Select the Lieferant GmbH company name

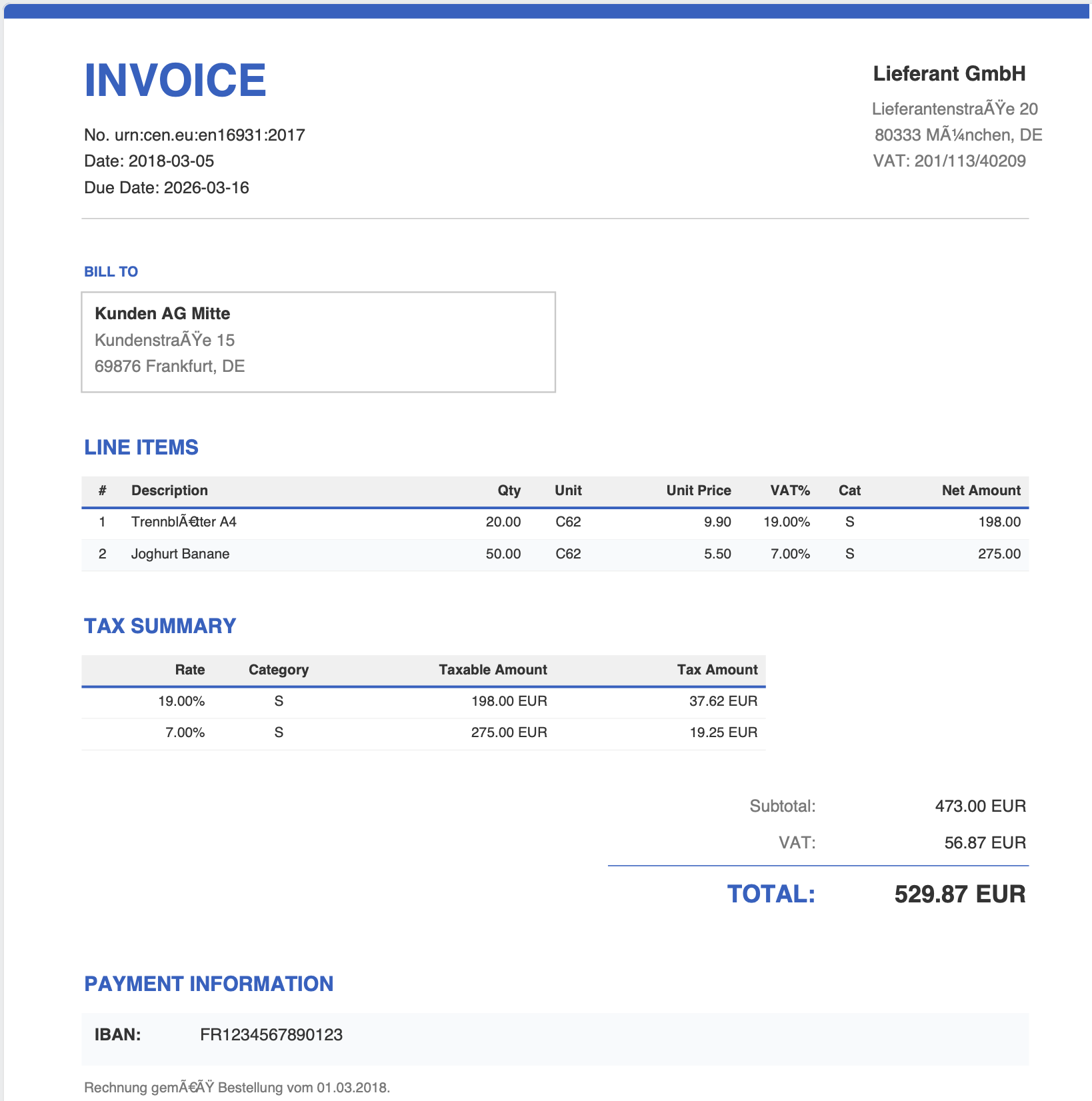pos(949,74)
